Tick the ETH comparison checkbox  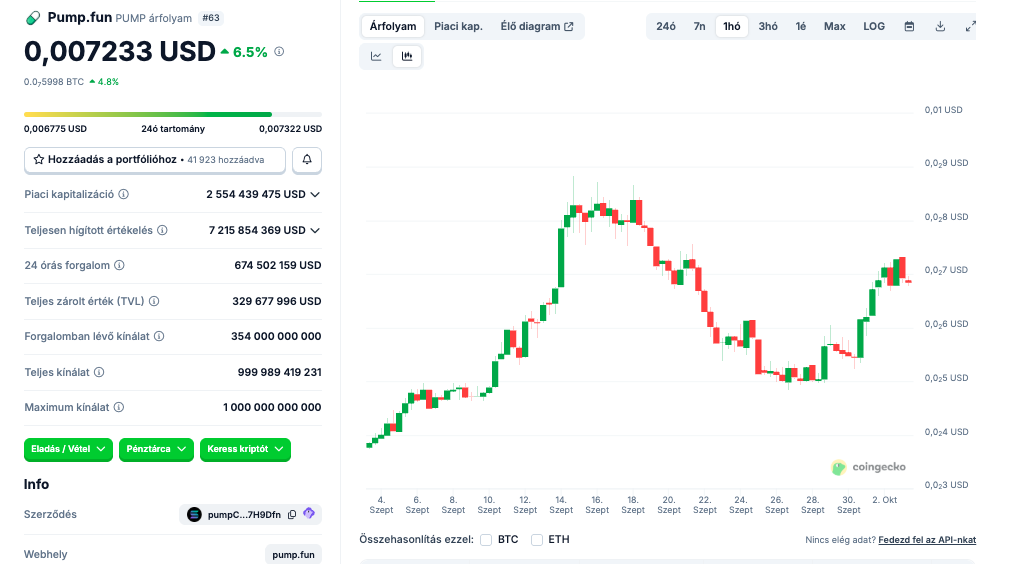537,540
